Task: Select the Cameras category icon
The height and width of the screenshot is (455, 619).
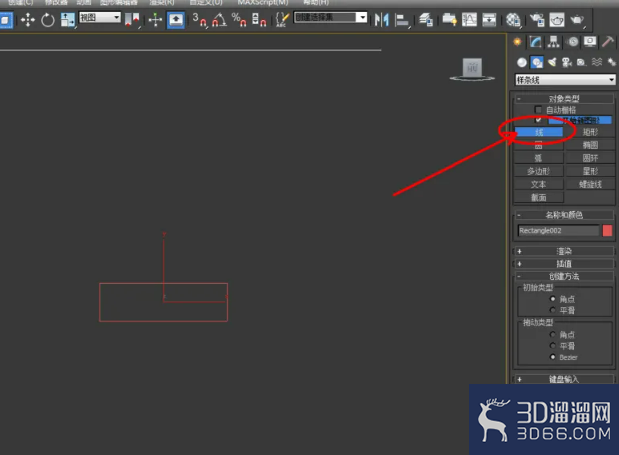Action: tap(567, 62)
